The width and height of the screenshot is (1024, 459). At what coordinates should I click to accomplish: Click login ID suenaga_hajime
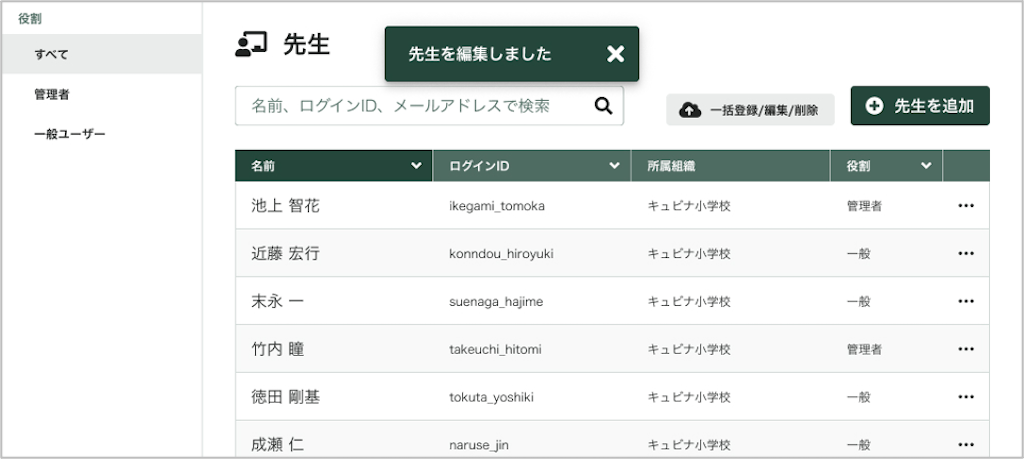pos(496,302)
